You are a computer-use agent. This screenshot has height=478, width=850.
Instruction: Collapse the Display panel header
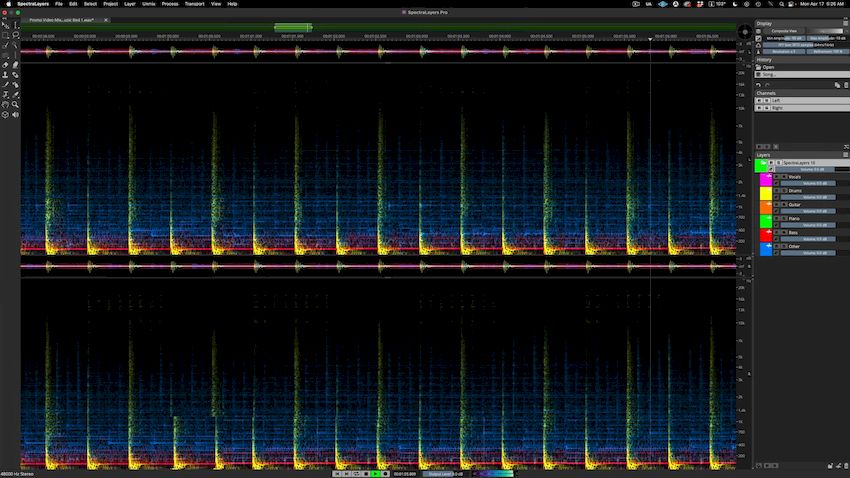pos(764,23)
